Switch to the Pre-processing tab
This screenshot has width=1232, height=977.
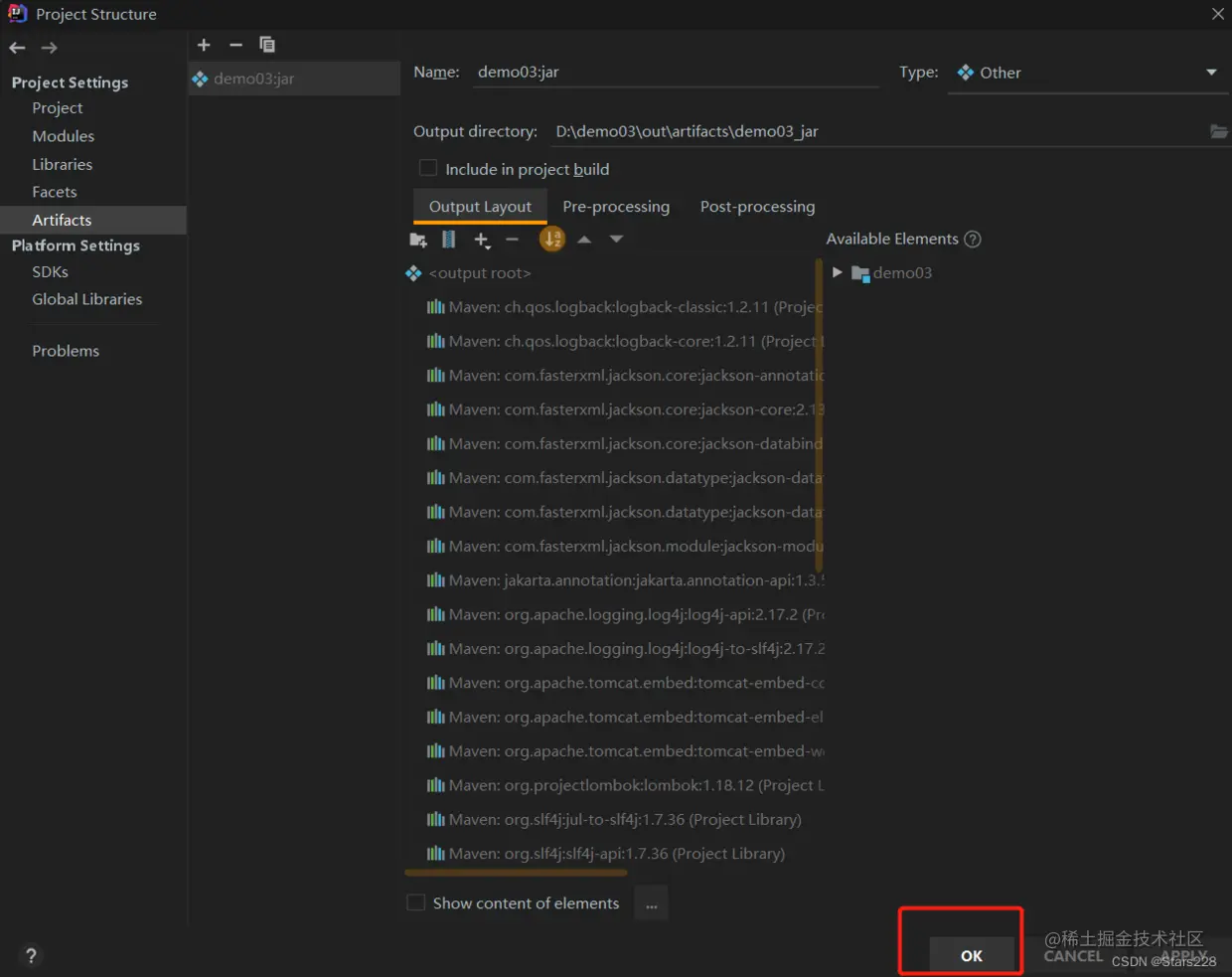click(616, 207)
